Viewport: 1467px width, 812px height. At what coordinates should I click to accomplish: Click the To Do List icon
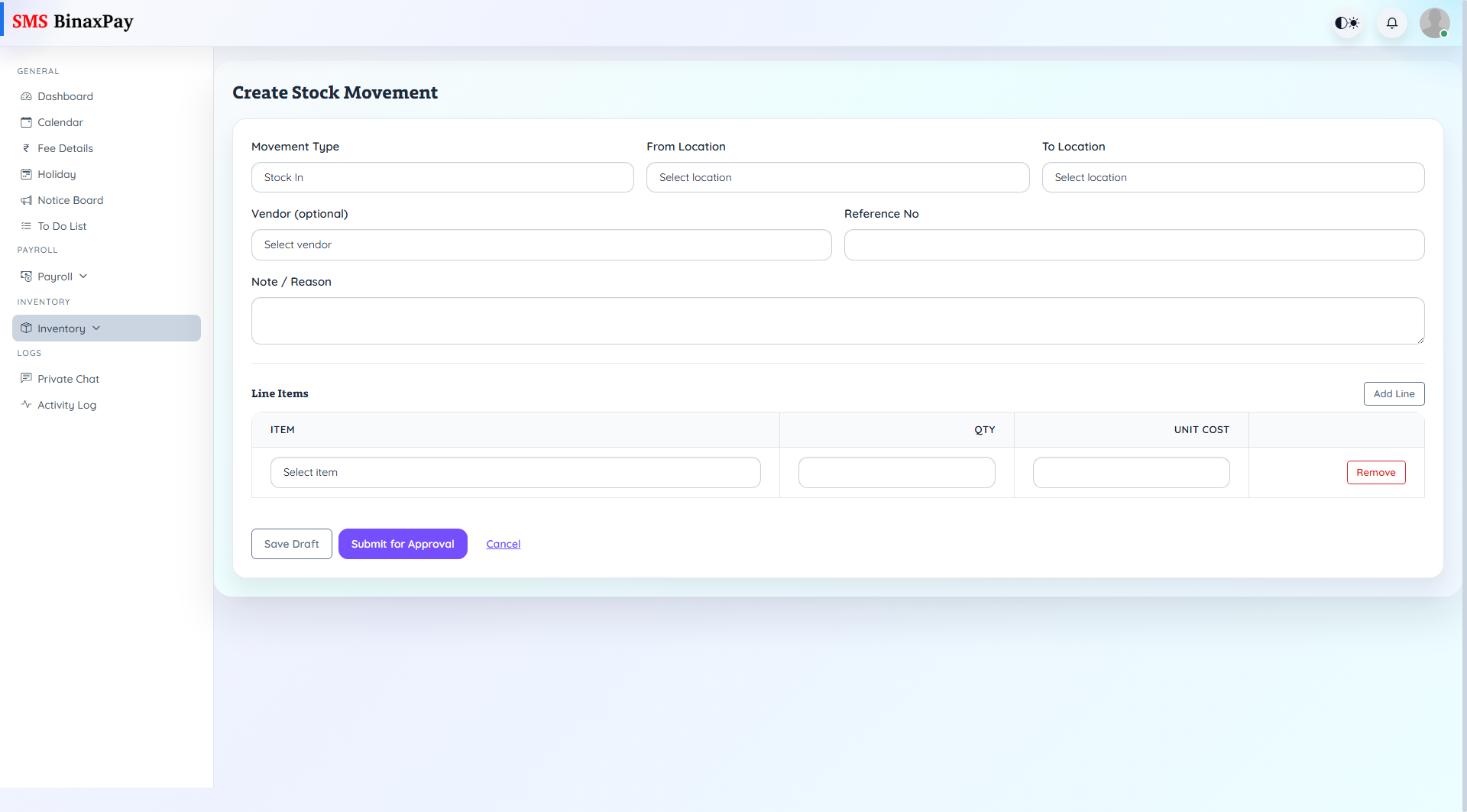(x=27, y=226)
